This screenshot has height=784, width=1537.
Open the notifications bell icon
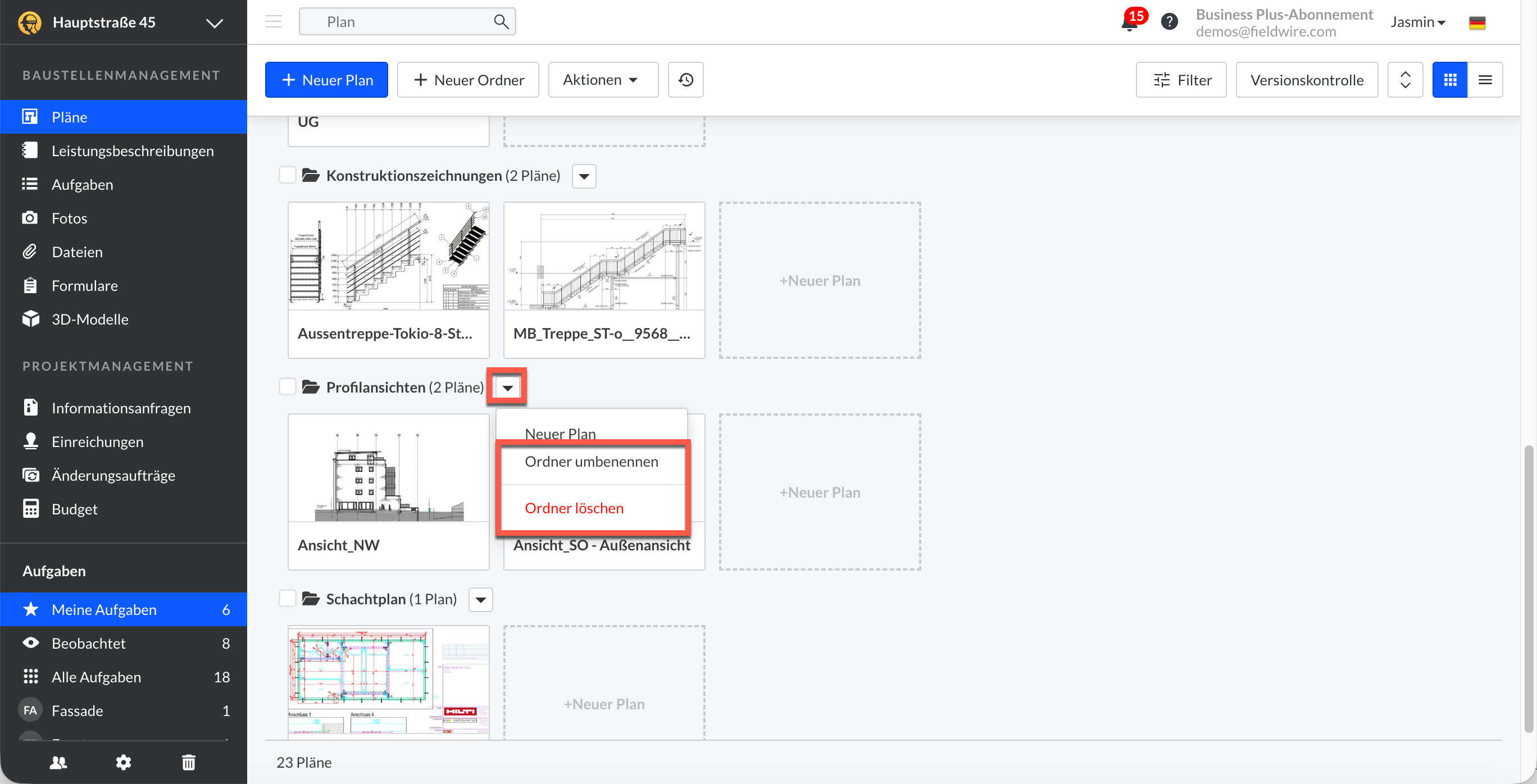pos(1129,23)
